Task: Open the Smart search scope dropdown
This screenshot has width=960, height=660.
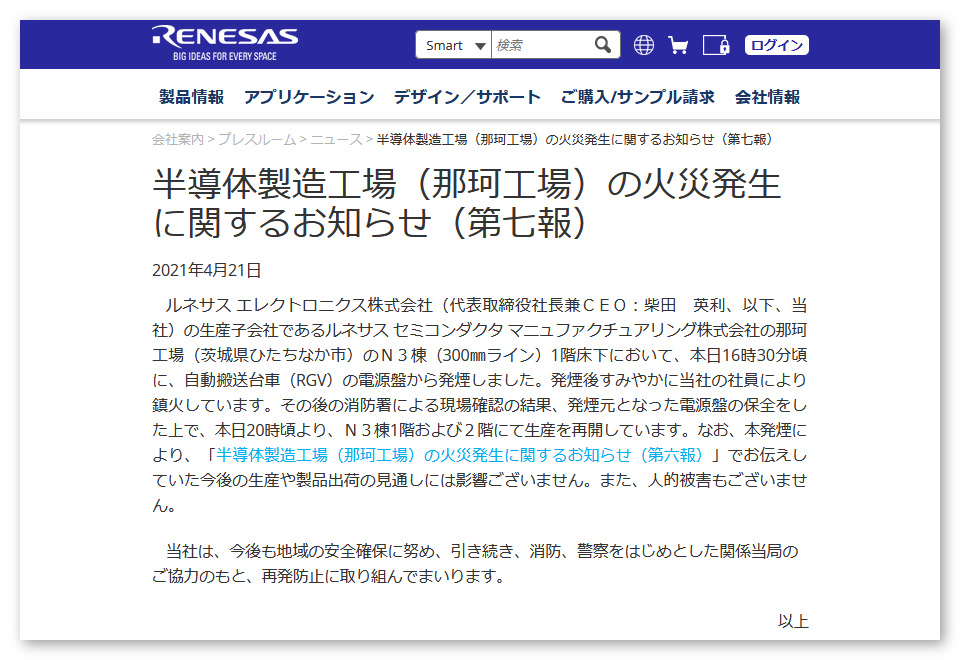Action: tap(454, 45)
